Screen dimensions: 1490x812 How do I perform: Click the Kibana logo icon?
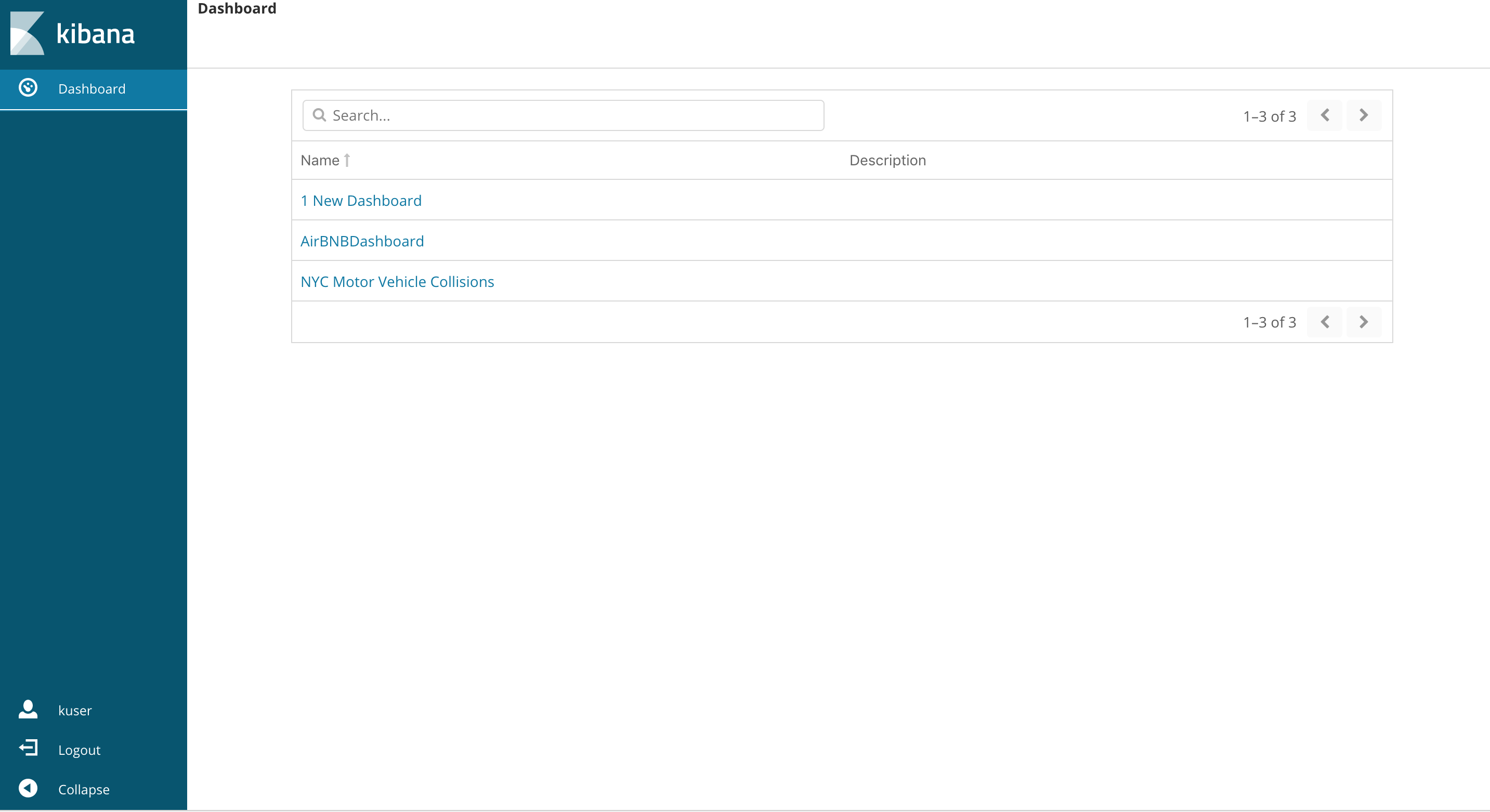tap(27, 34)
